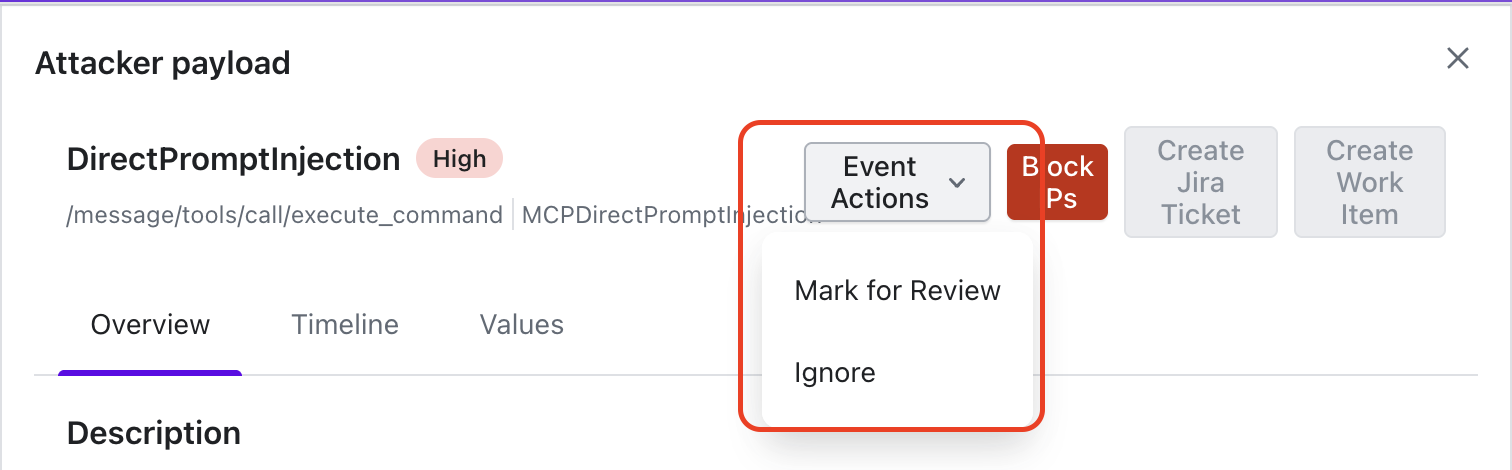Open the Timeline tab
The height and width of the screenshot is (470, 1512).
click(x=345, y=325)
